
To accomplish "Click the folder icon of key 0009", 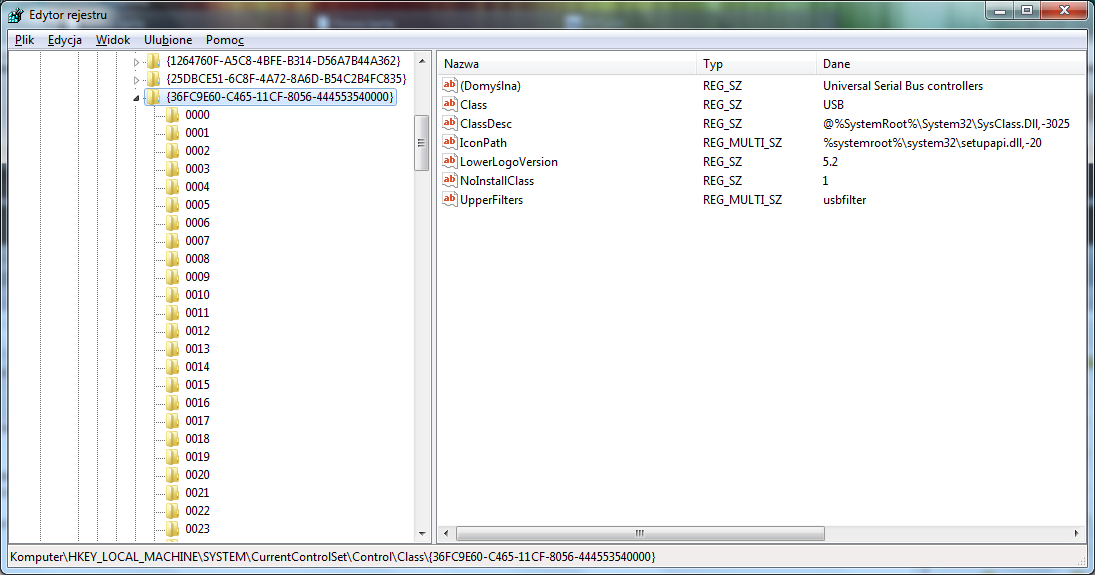I will [172, 277].
